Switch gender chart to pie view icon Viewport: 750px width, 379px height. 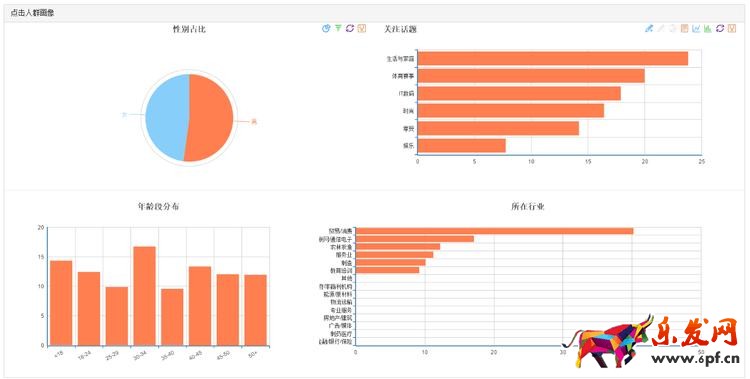tap(326, 29)
